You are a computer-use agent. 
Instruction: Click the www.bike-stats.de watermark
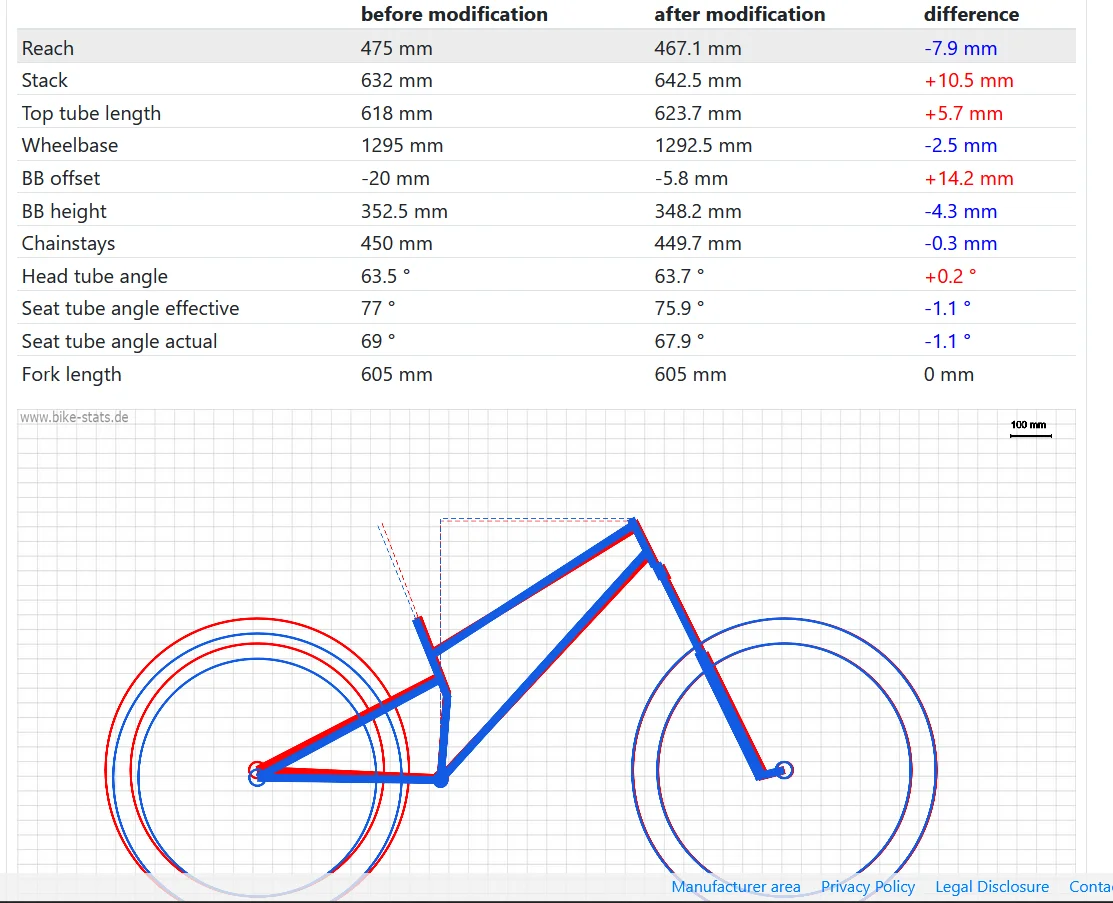(74, 417)
